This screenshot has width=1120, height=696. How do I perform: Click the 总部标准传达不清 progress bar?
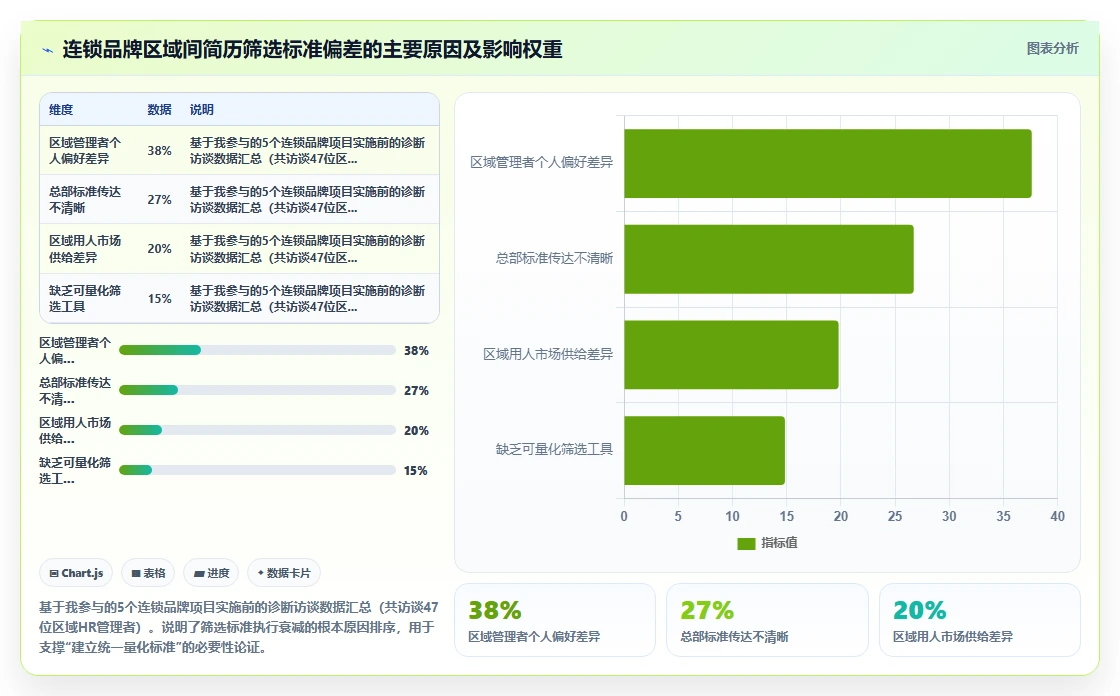257,390
